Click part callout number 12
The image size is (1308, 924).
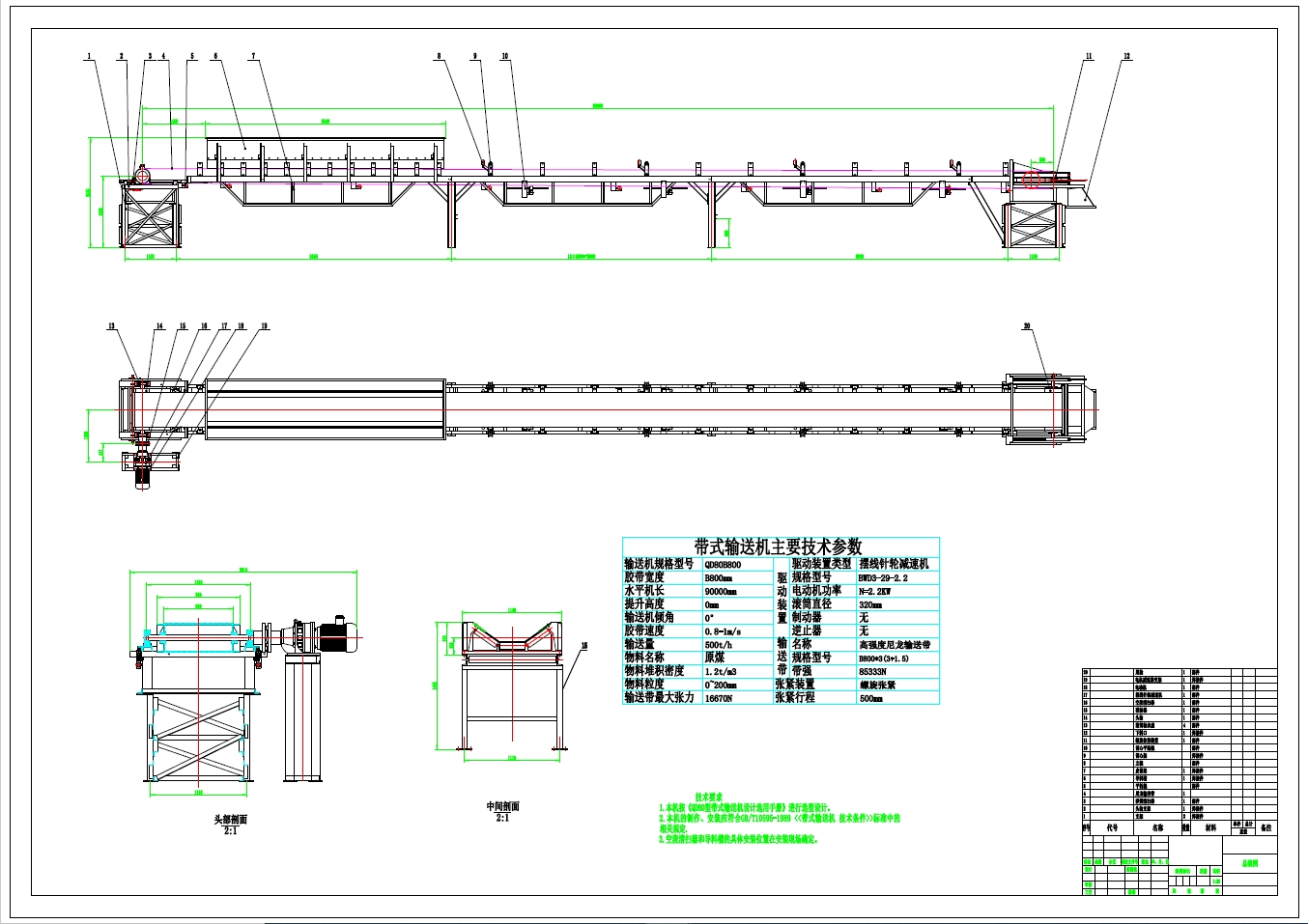tap(1126, 56)
